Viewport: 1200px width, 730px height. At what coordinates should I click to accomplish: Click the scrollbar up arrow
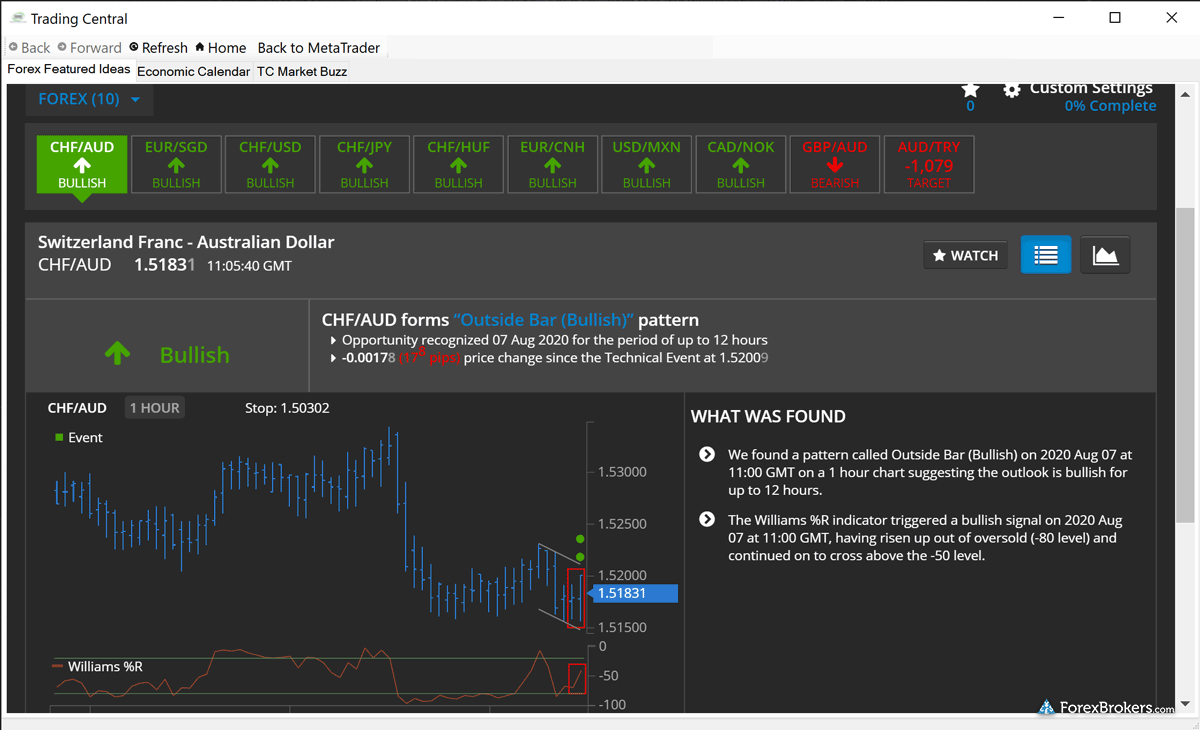(x=1184, y=94)
